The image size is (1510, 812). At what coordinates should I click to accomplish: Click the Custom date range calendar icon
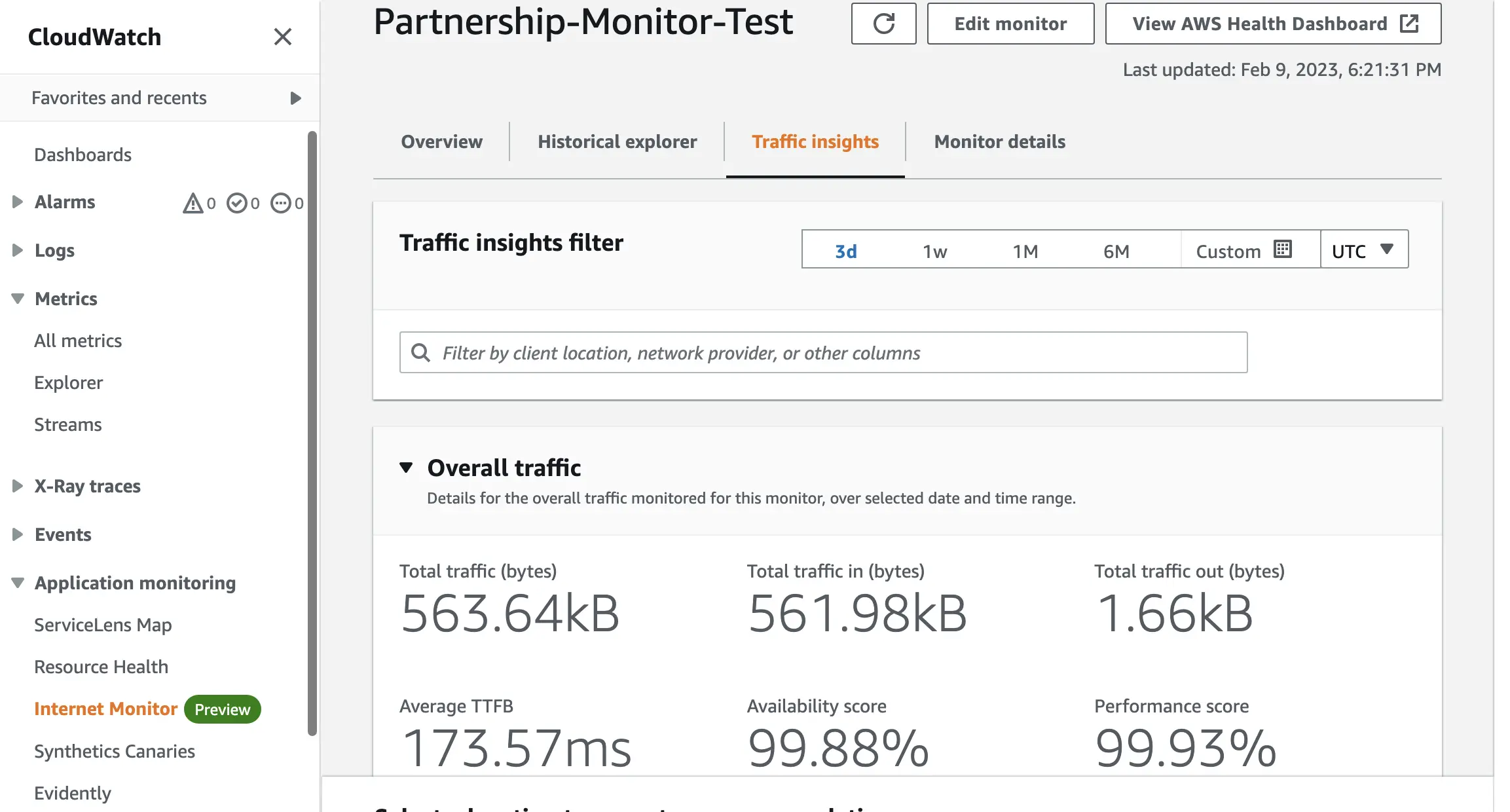click(1284, 250)
